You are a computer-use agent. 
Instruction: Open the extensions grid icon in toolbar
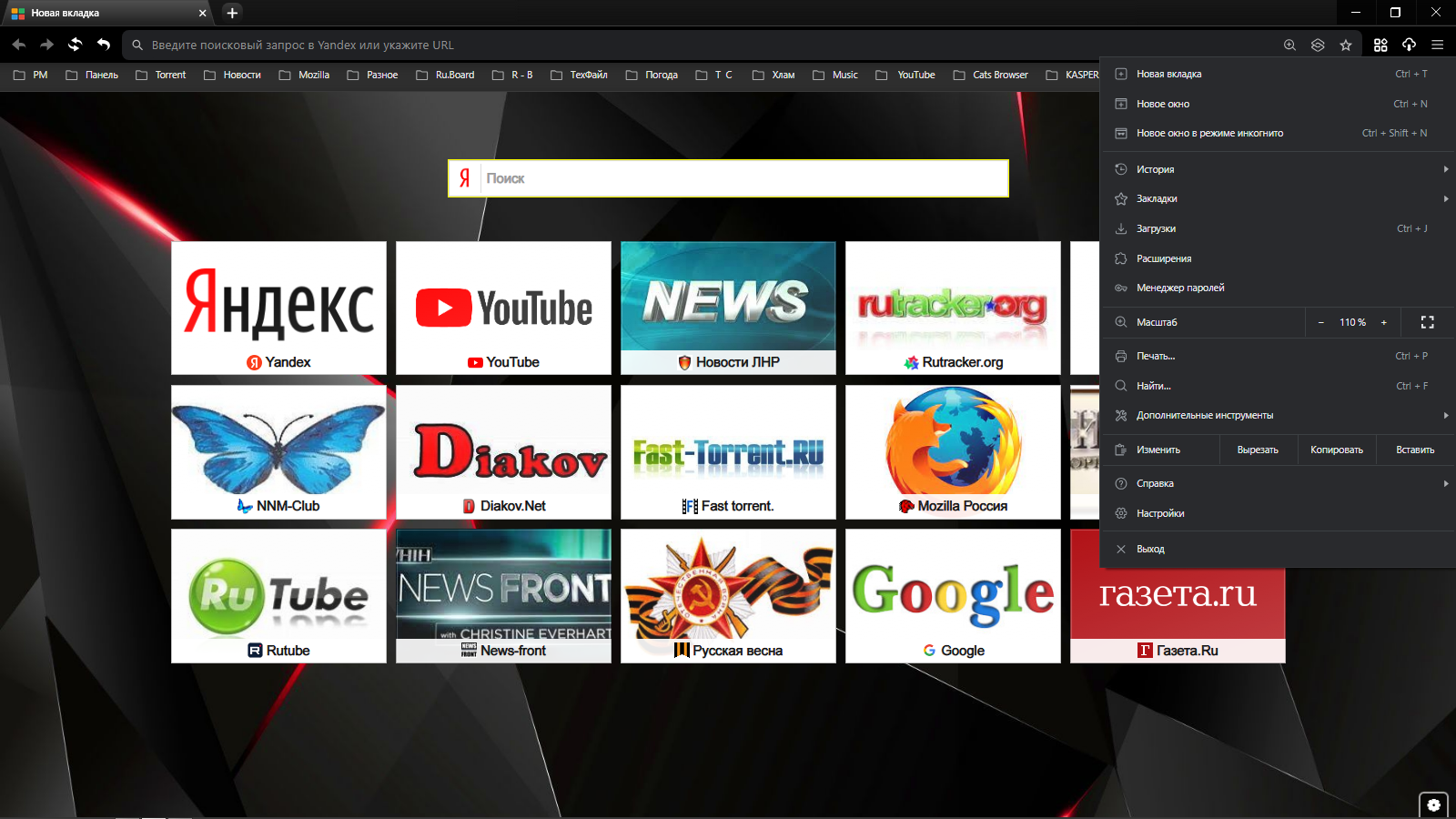pos(1380,45)
